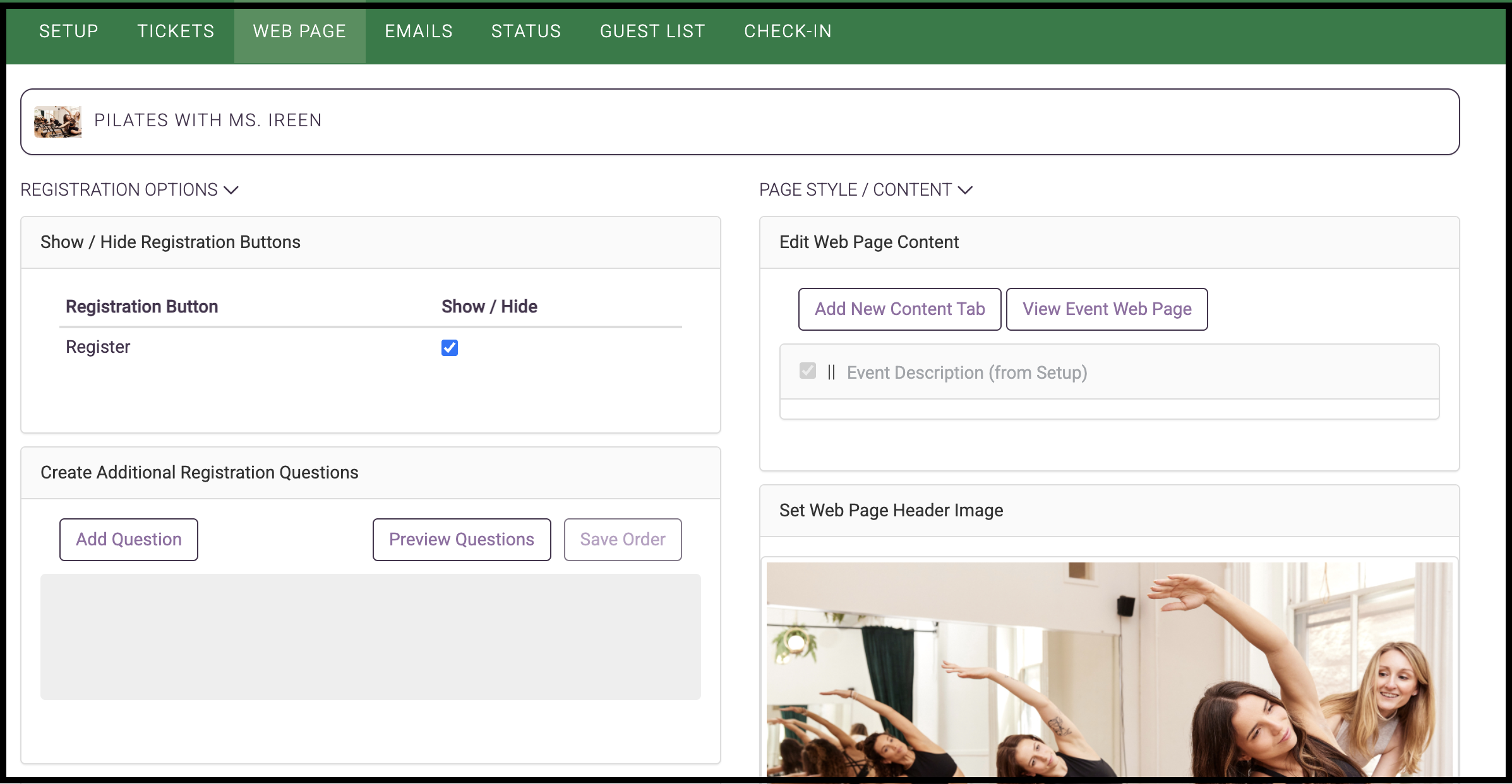Switch to the TICKETS tab
Screen dimensions: 1512x784
pyautogui.click(x=176, y=31)
